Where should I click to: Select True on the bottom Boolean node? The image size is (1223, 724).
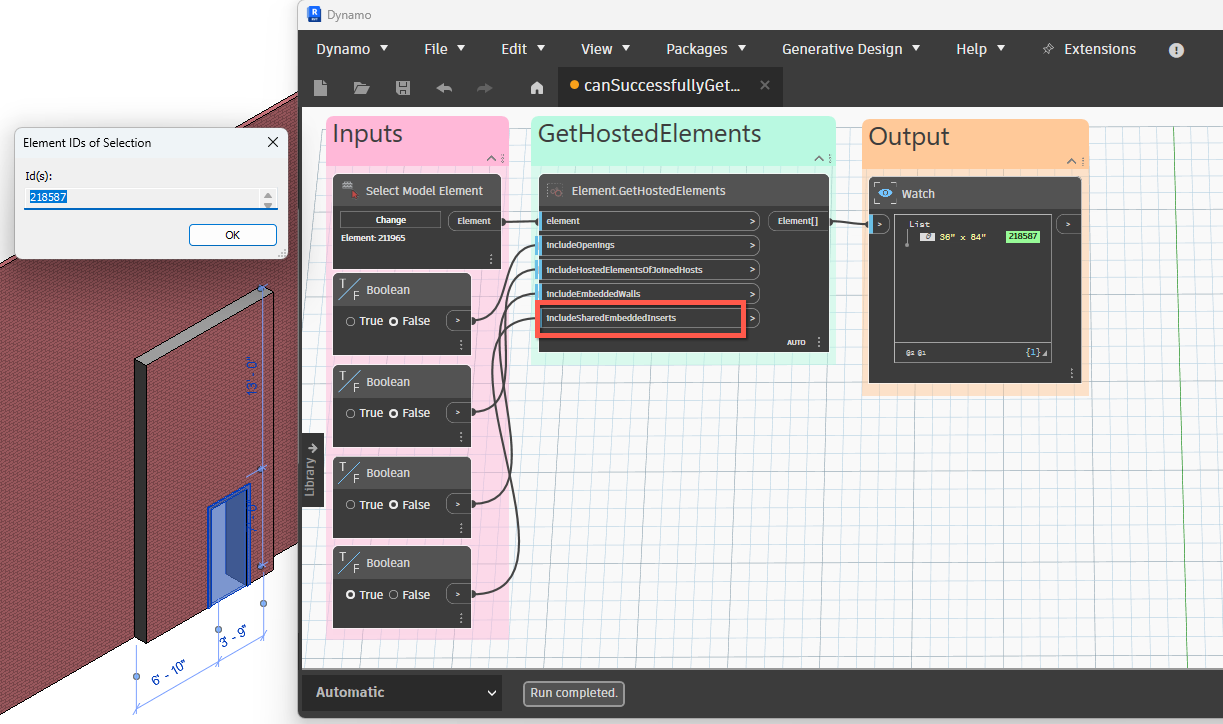tap(351, 595)
